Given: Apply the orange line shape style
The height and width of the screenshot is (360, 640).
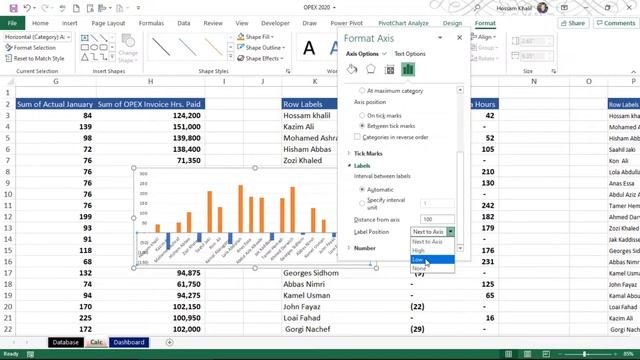Looking at the screenshot, I should point(213,47).
